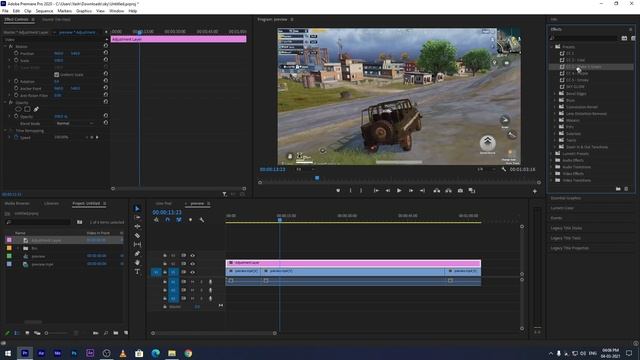The height and width of the screenshot is (360, 640).
Task: Select the Pen tool in tools panel
Action: click(x=137, y=253)
